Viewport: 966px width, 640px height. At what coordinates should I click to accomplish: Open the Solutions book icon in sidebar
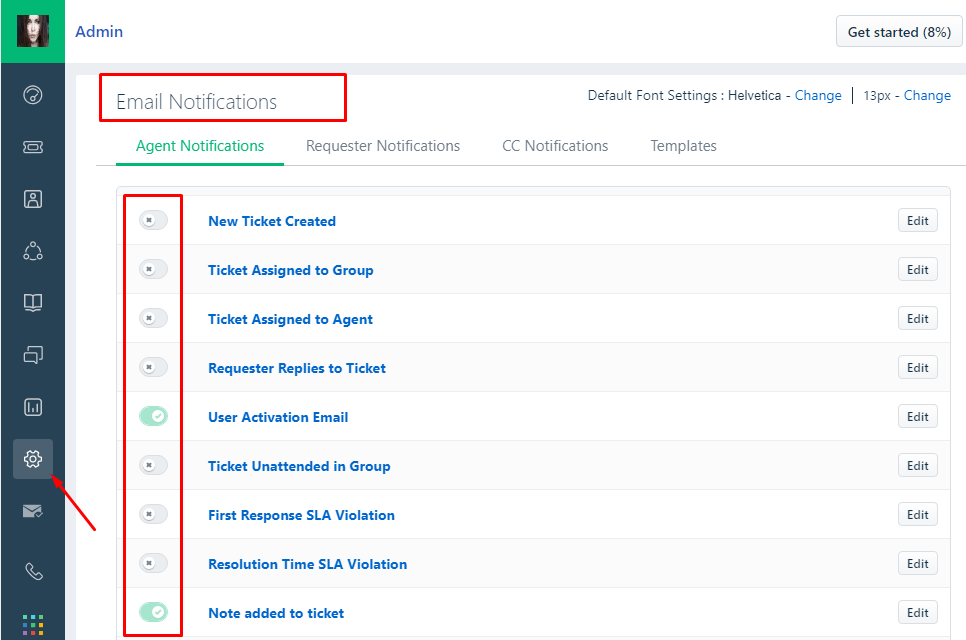pyautogui.click(x=33, y=302)
